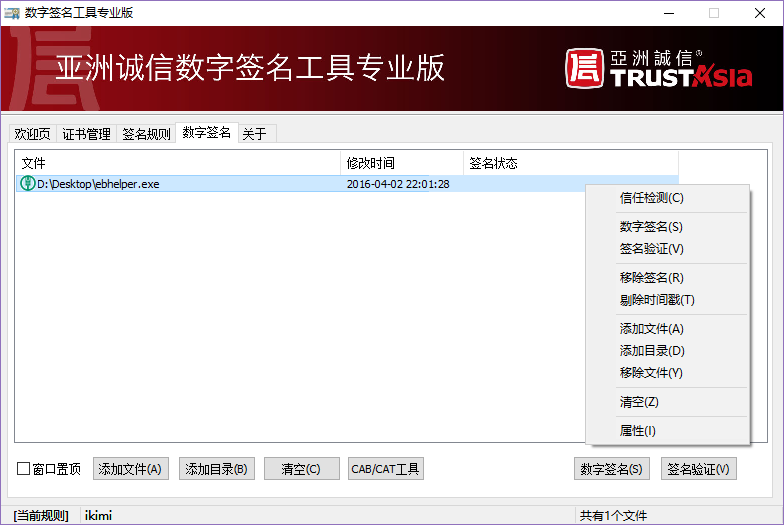Open the CAB/CAT工具 button
The width and height of the screenshot is (784, 525).
[386, 468]
